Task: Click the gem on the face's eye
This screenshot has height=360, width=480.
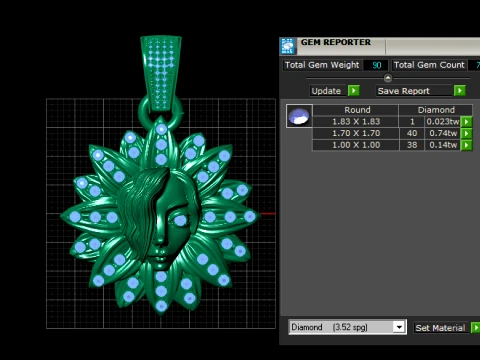Action: coord(180,220)
